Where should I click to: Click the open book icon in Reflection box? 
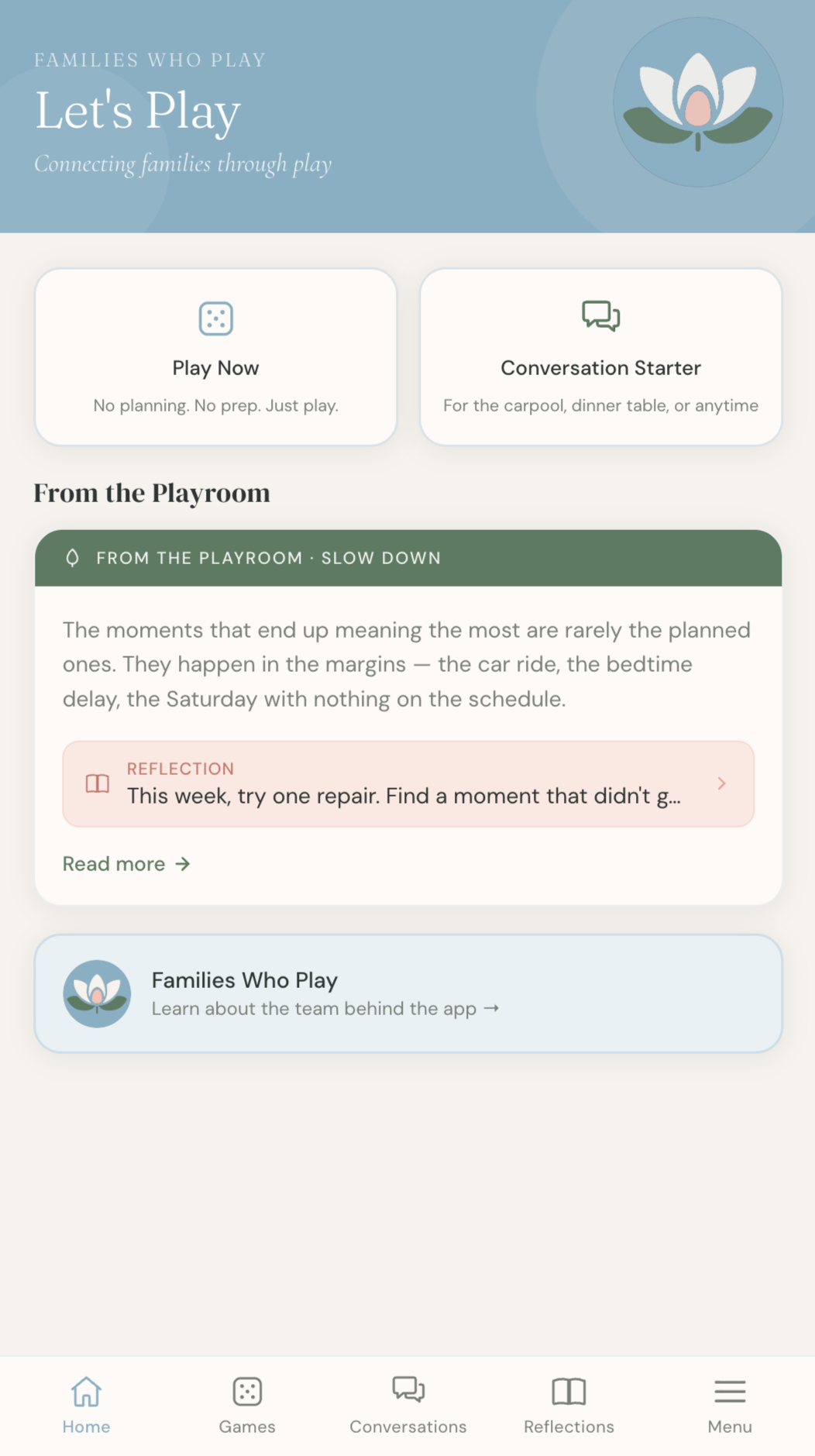(x=98, y=783)
